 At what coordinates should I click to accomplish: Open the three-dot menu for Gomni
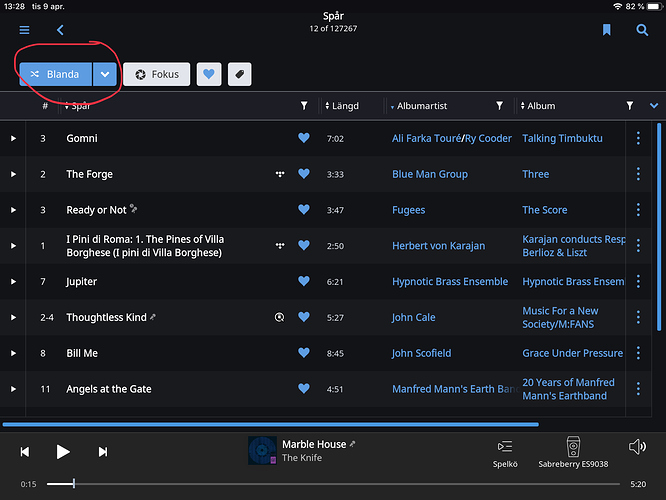[x=638, y=138]
